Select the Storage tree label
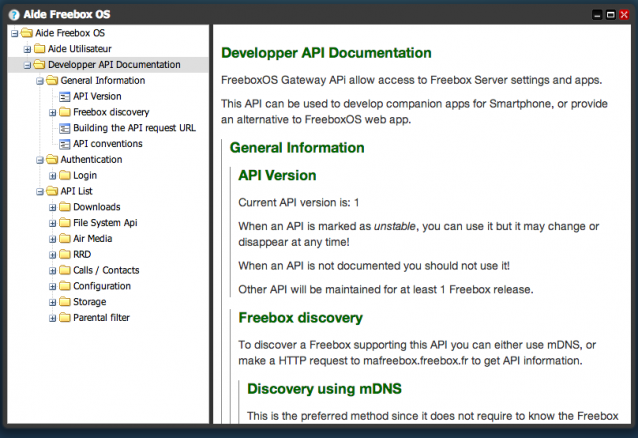The image size is (638, 438). click(x=90, y=302)
